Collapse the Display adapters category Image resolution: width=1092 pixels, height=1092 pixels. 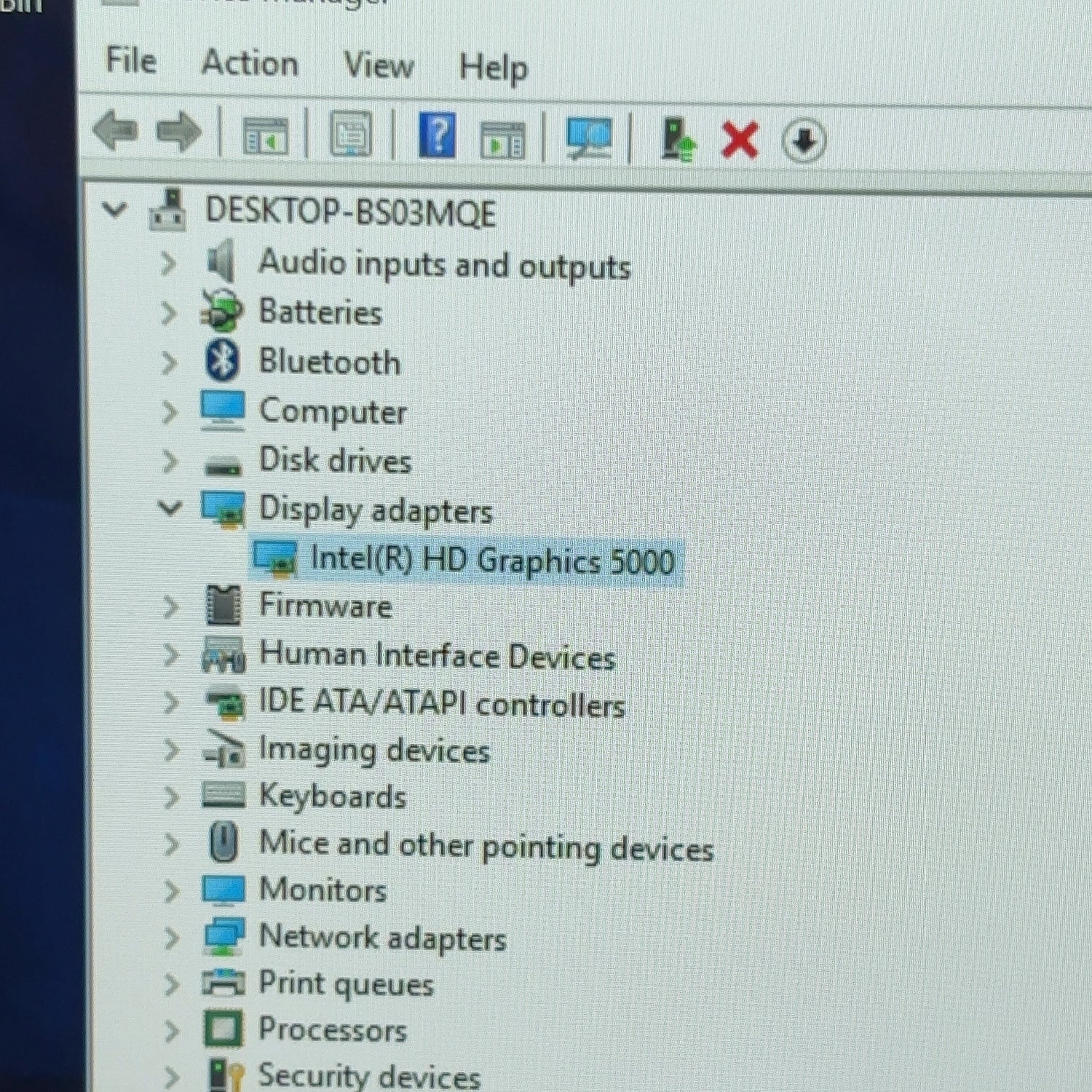coord(170,507)
